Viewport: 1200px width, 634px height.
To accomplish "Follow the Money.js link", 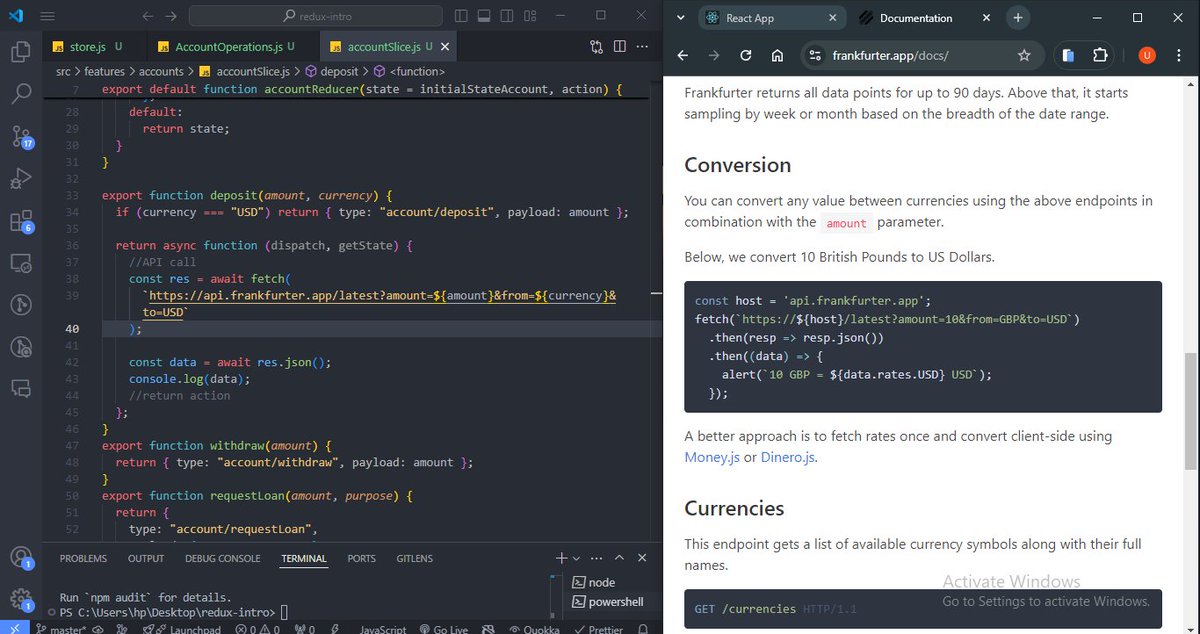I will point(712,458).
